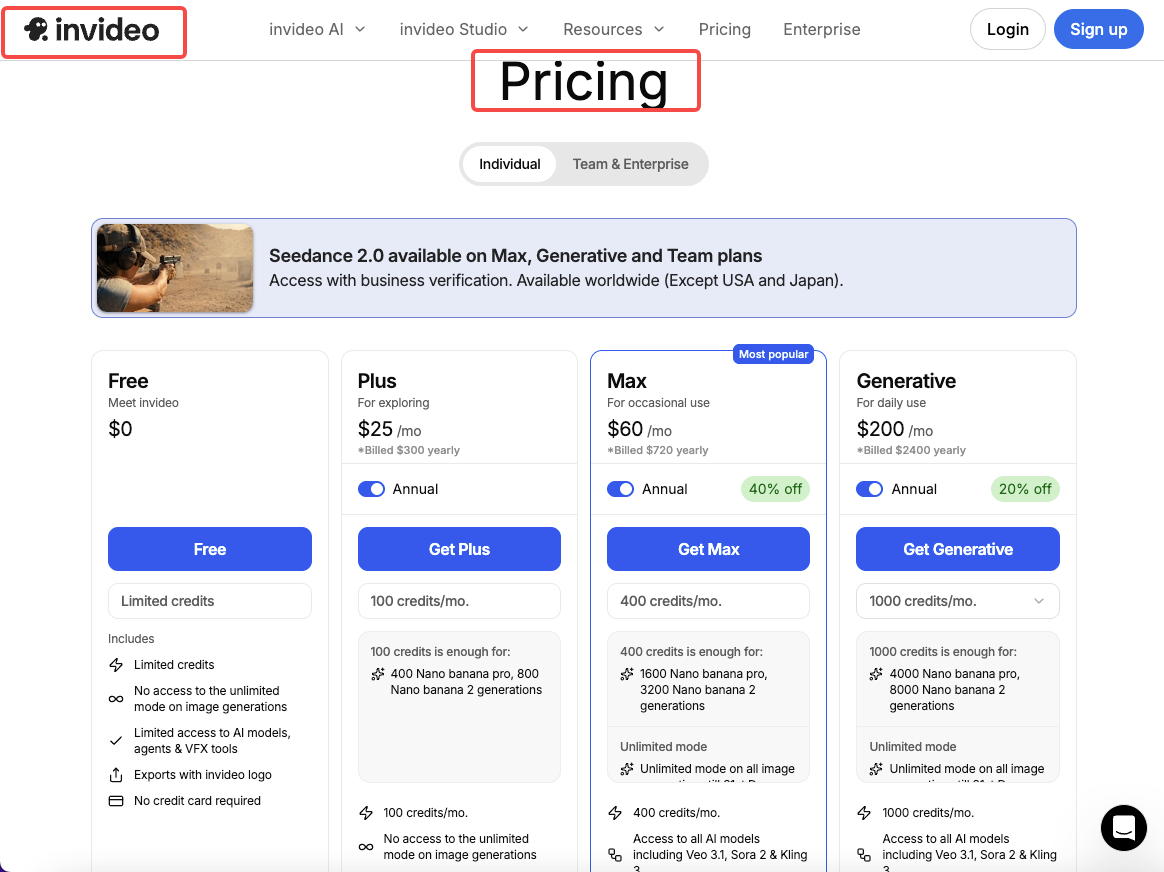The width and height of the screenshot is (1164, 872).
Task: Click sparkle icon in Generative Unlimited mode section
Action: (x=877, y=769)
